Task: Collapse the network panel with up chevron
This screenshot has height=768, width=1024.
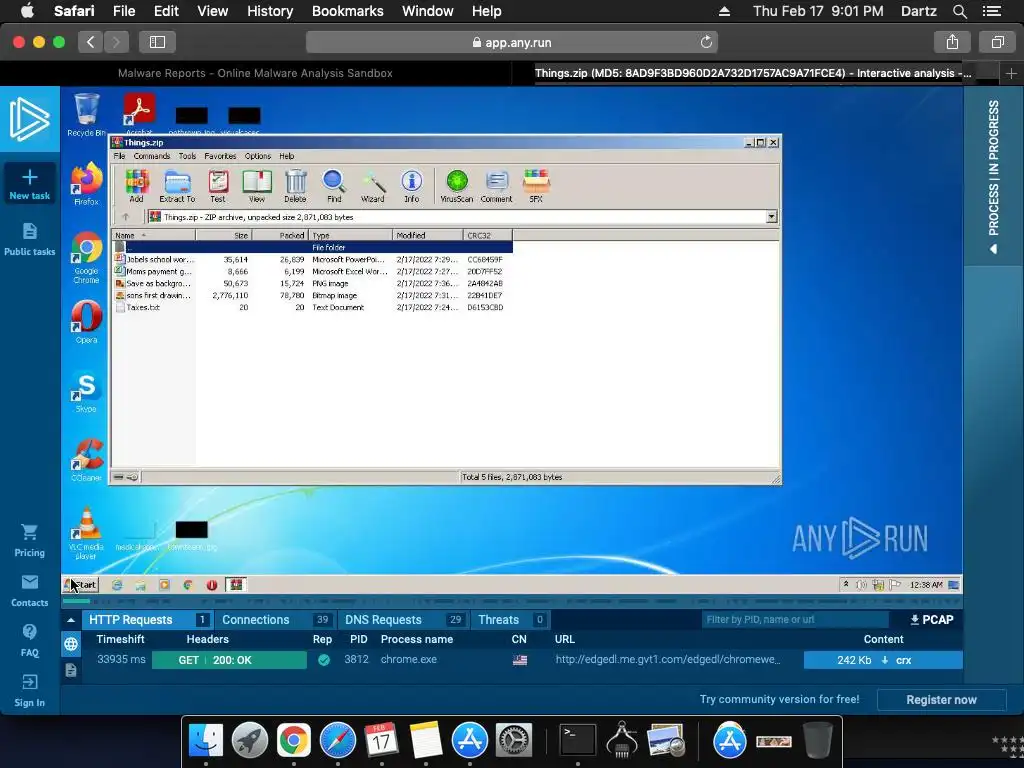Action: [x=71, y=620]
